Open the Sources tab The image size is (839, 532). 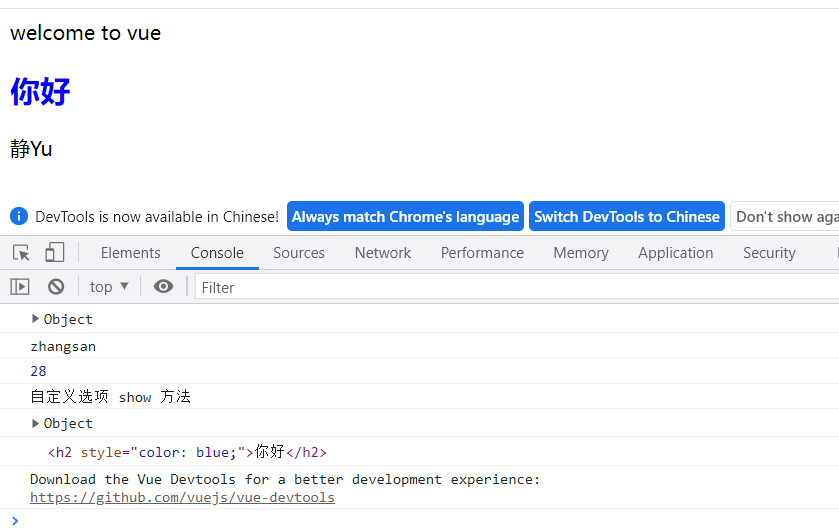pos(299,253)
